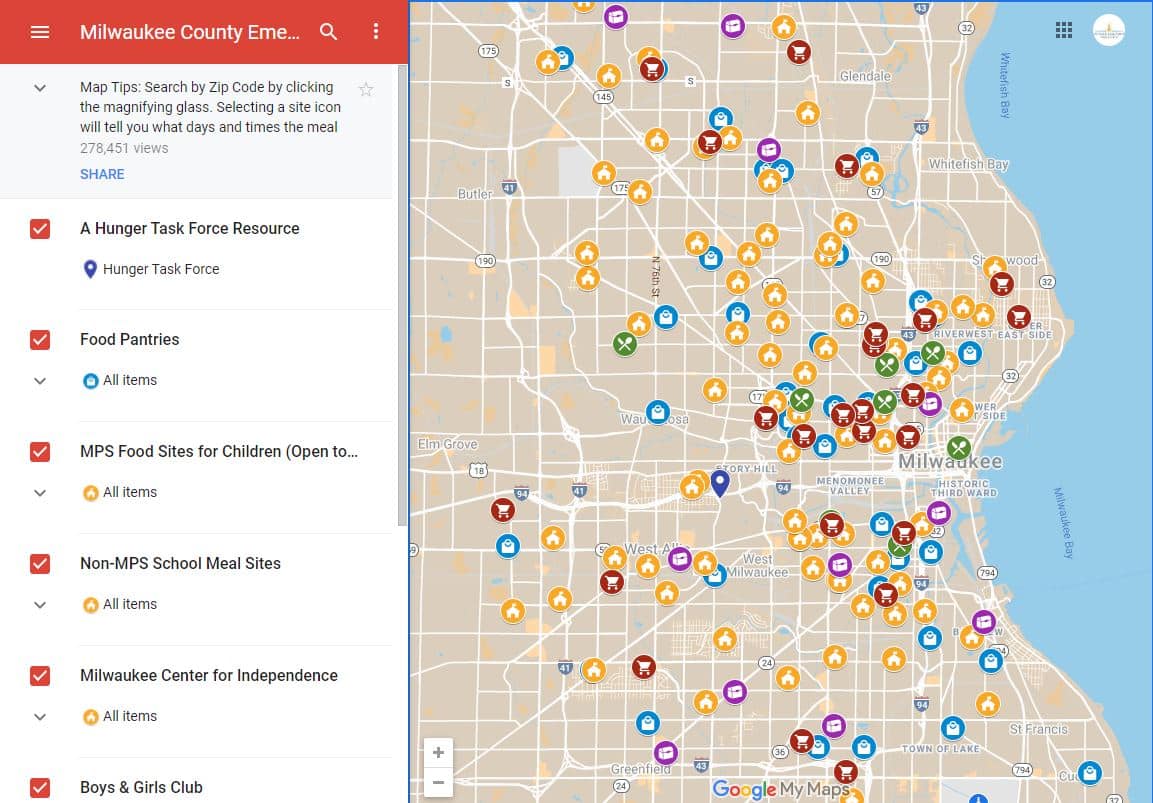Hide the Non-MPS School Meal Sites layer
Viewport: 1153px width, 803px height.
pos(40,563)
